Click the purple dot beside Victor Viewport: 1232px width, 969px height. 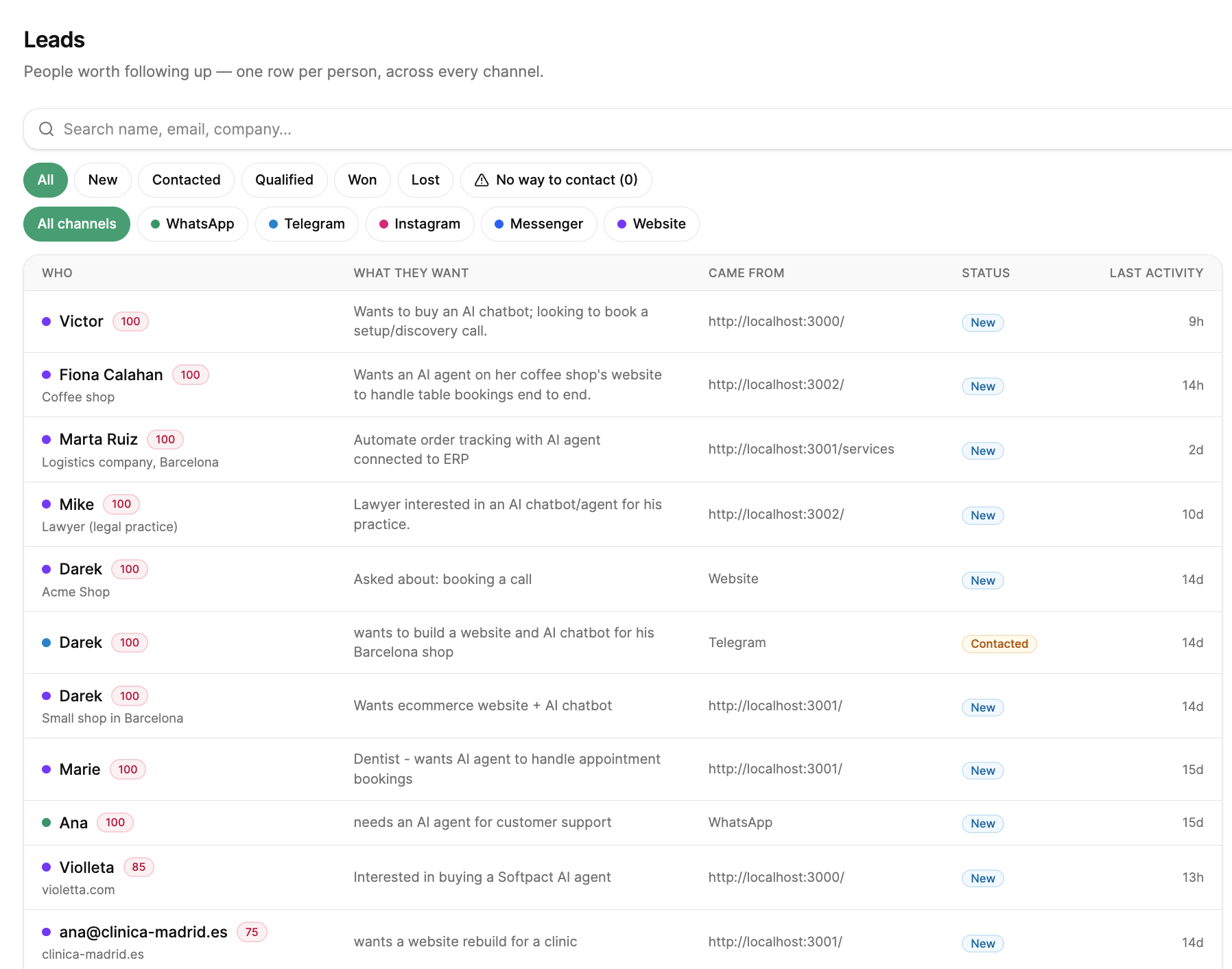pos(47,321)
